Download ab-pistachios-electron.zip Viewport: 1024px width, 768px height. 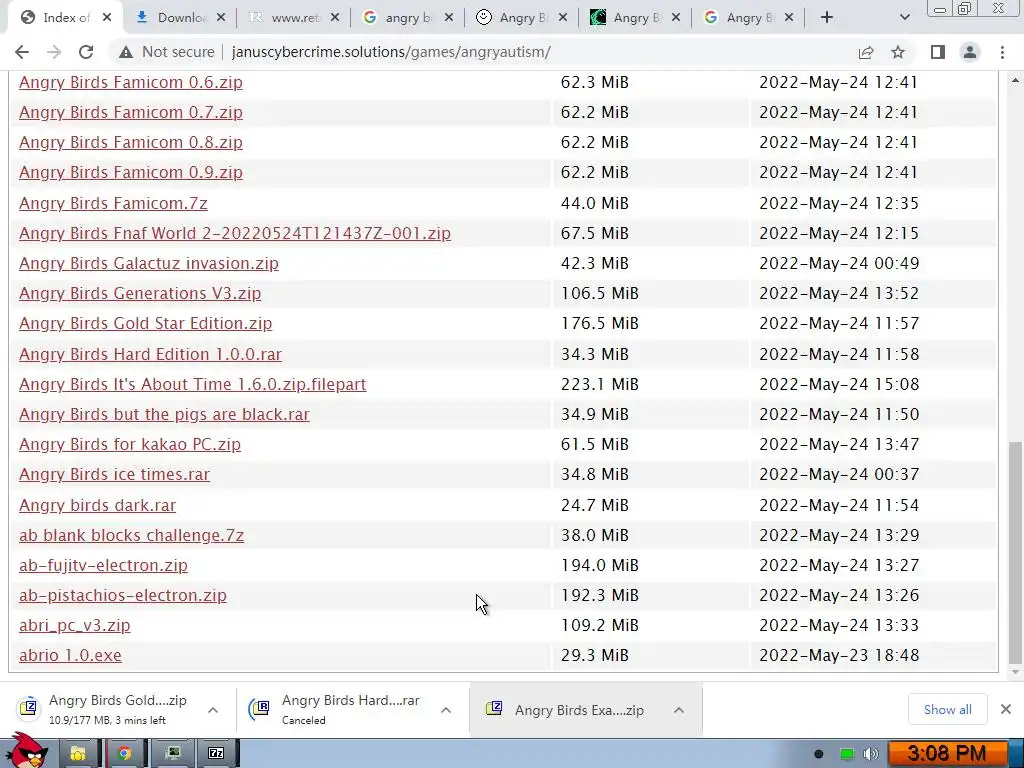(123, 596)
